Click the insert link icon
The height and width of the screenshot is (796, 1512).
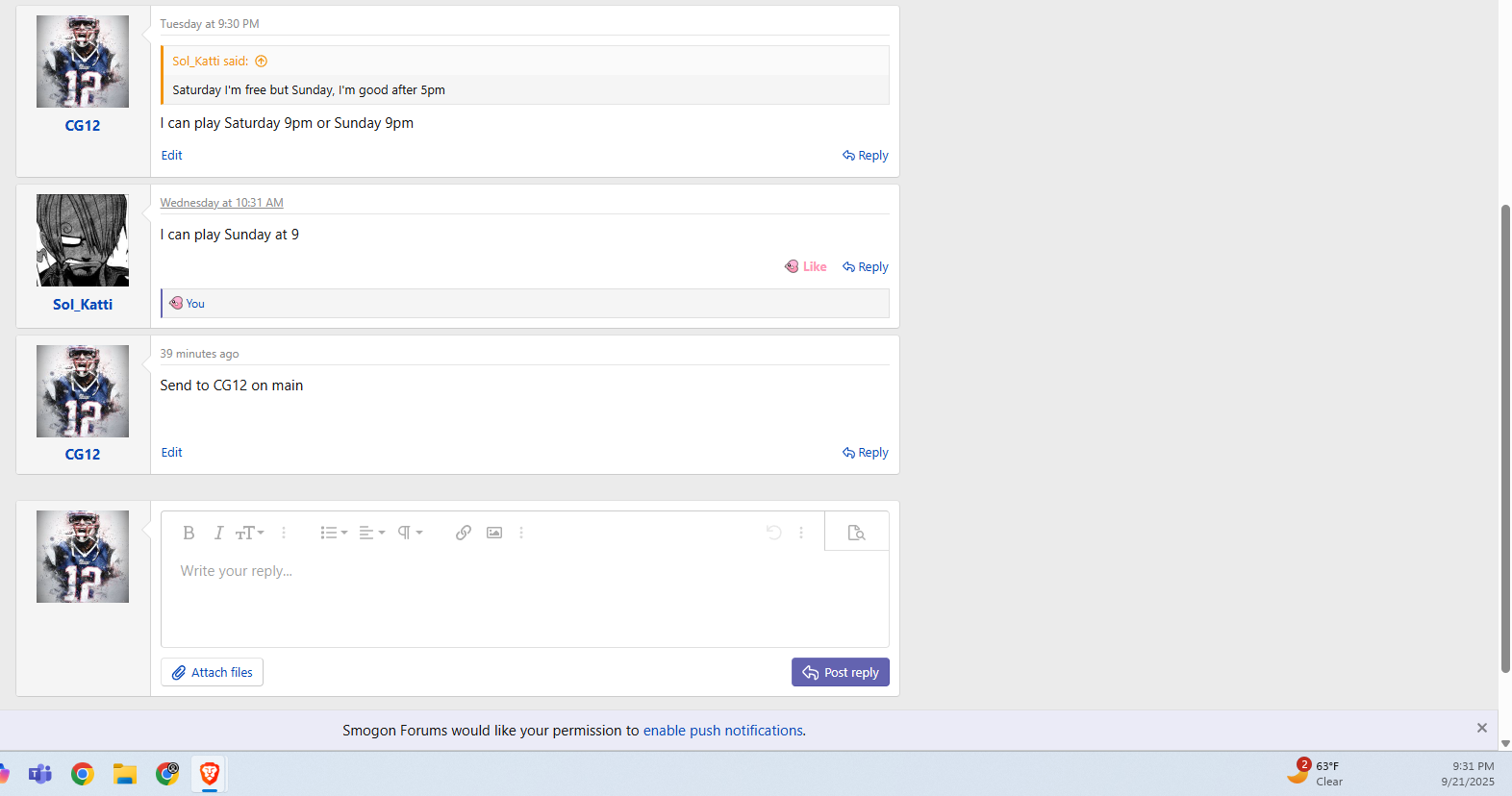pyautogui.click(x=464, y=533)
